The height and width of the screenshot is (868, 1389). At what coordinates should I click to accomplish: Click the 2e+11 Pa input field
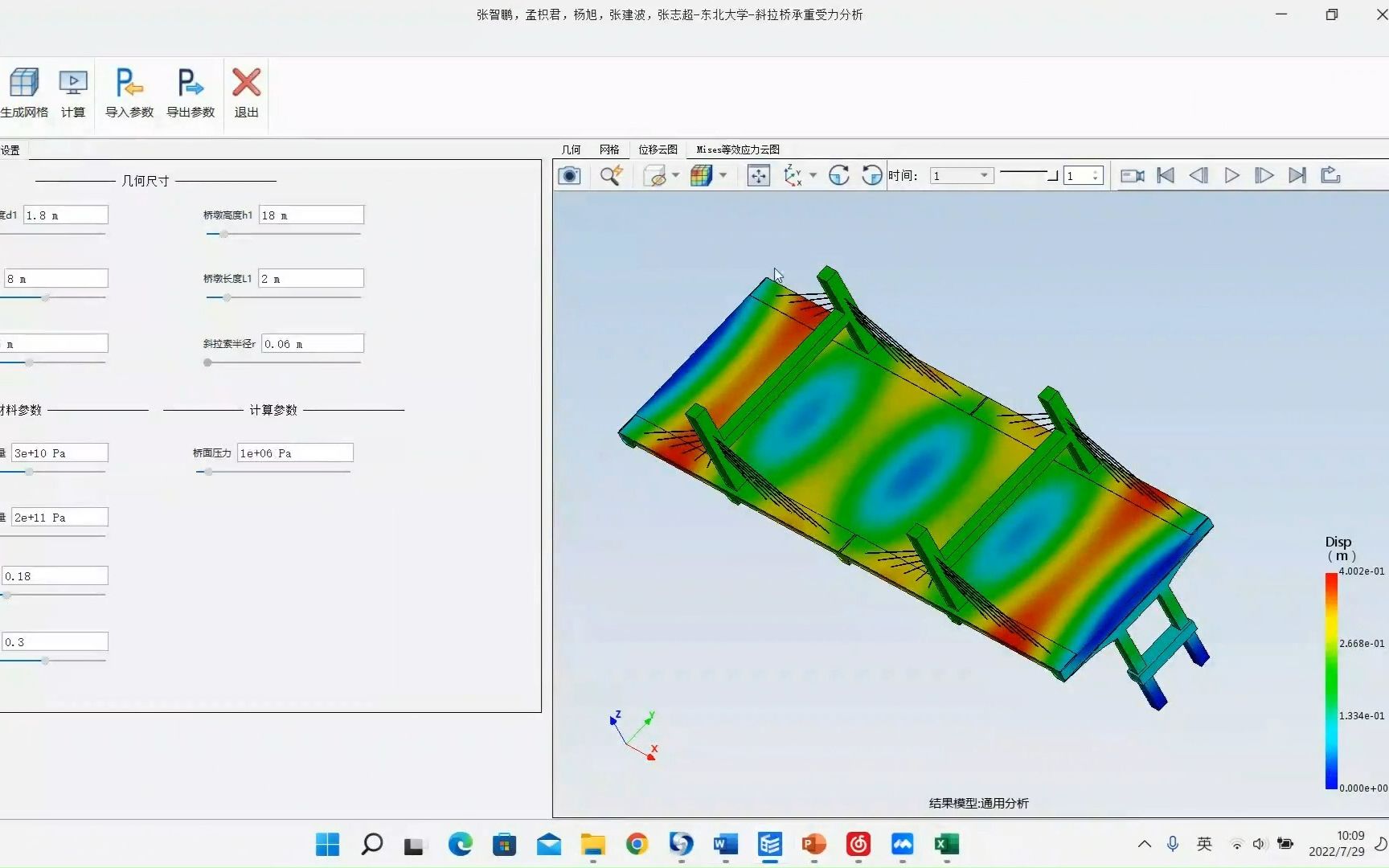coord(59,517)
